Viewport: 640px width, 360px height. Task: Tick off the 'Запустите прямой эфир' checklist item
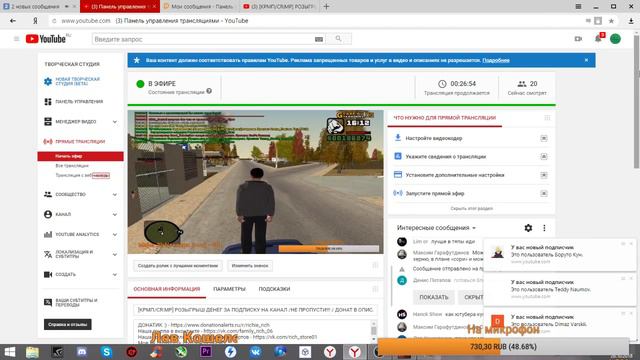[544, 193]
